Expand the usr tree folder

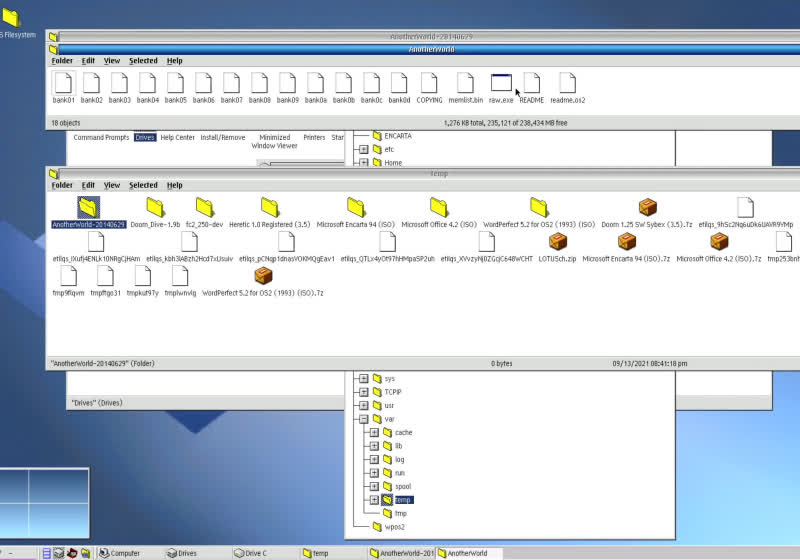363,405
